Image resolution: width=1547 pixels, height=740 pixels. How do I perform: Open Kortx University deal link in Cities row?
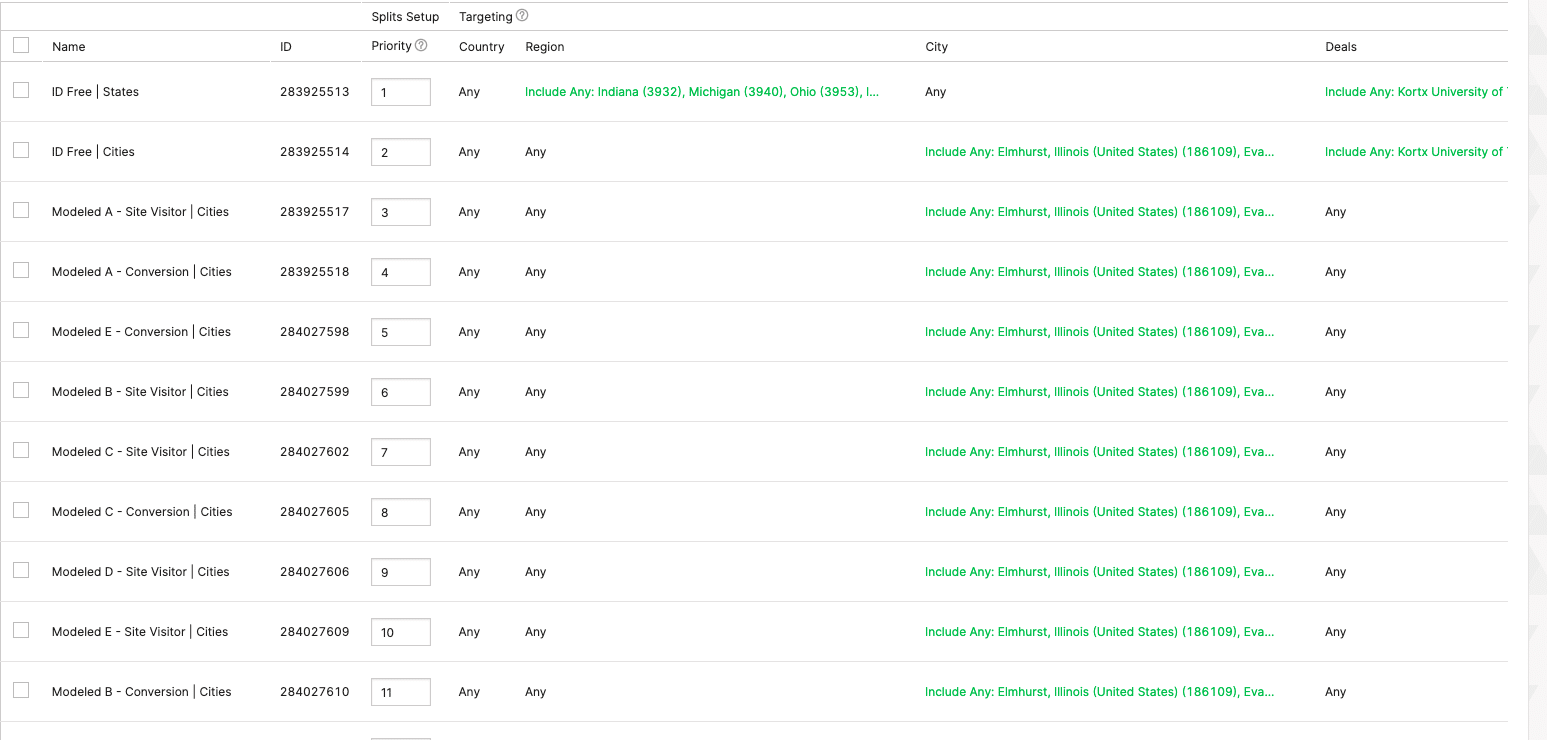pyautogui.click(x=1414, y=152)
